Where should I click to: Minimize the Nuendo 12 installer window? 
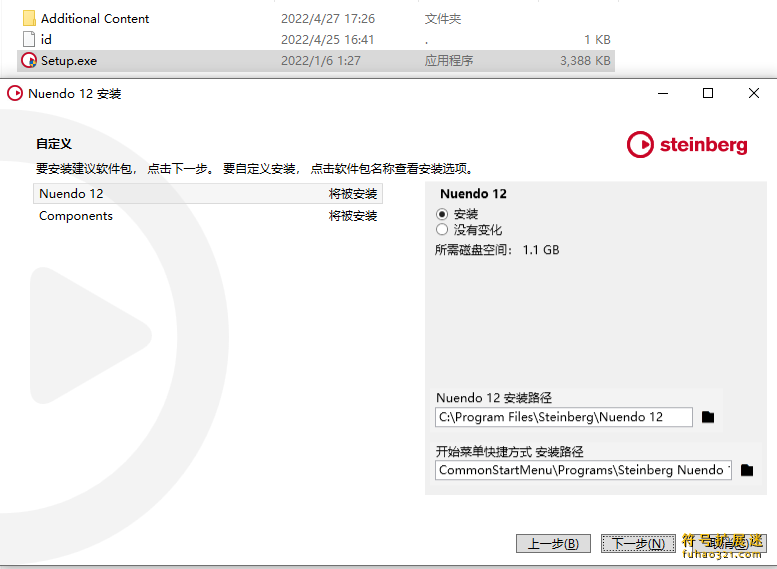click(x=663, y=93)
